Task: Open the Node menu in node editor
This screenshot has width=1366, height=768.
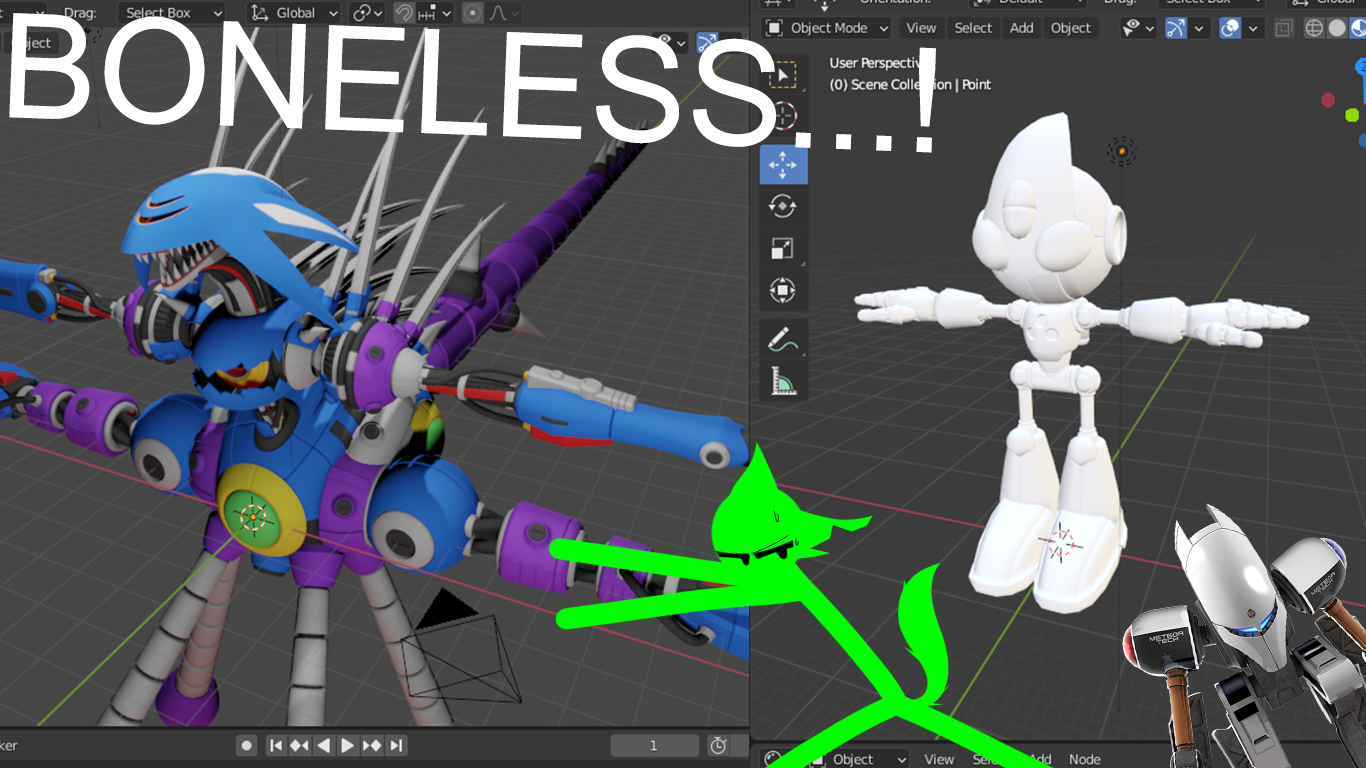Action: tap(1085, 759)
